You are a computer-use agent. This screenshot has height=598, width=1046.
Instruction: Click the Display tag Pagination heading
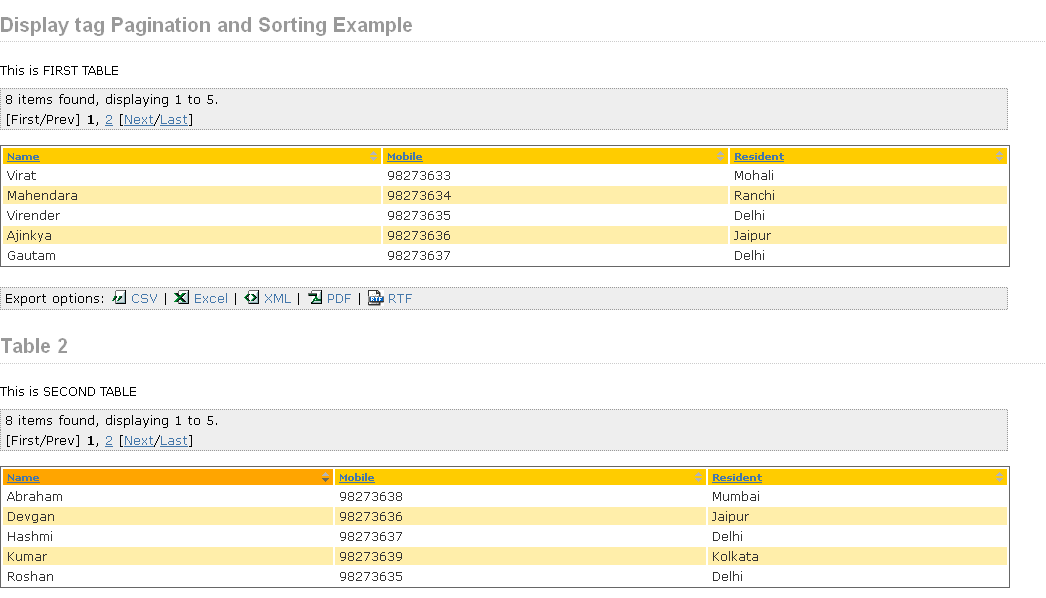point(206,25)
